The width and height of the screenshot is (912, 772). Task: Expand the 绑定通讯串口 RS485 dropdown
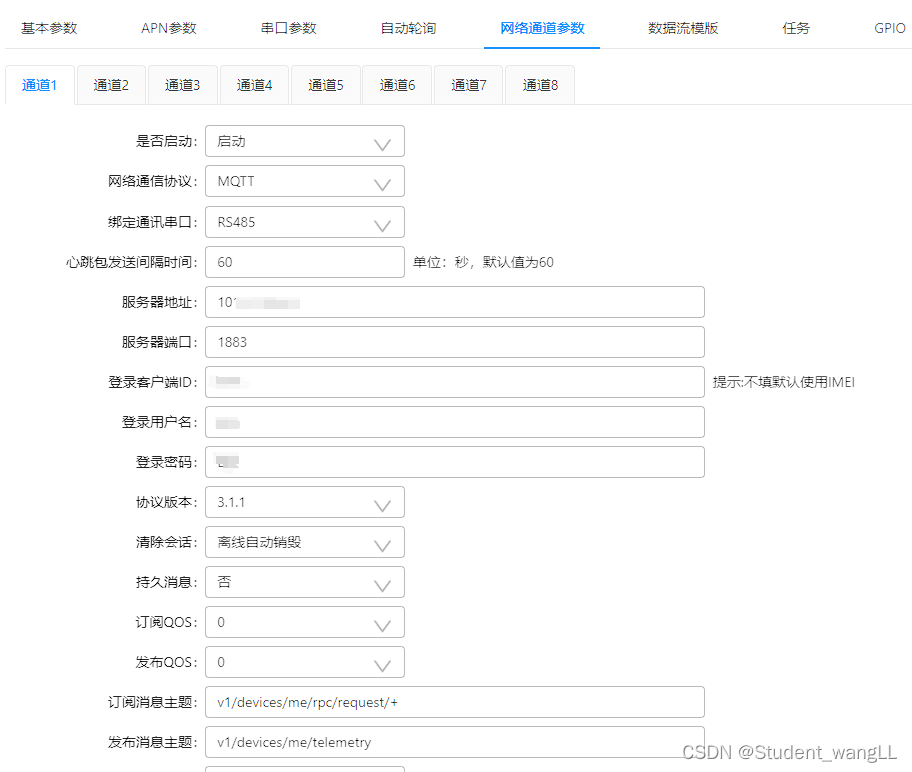304,222
